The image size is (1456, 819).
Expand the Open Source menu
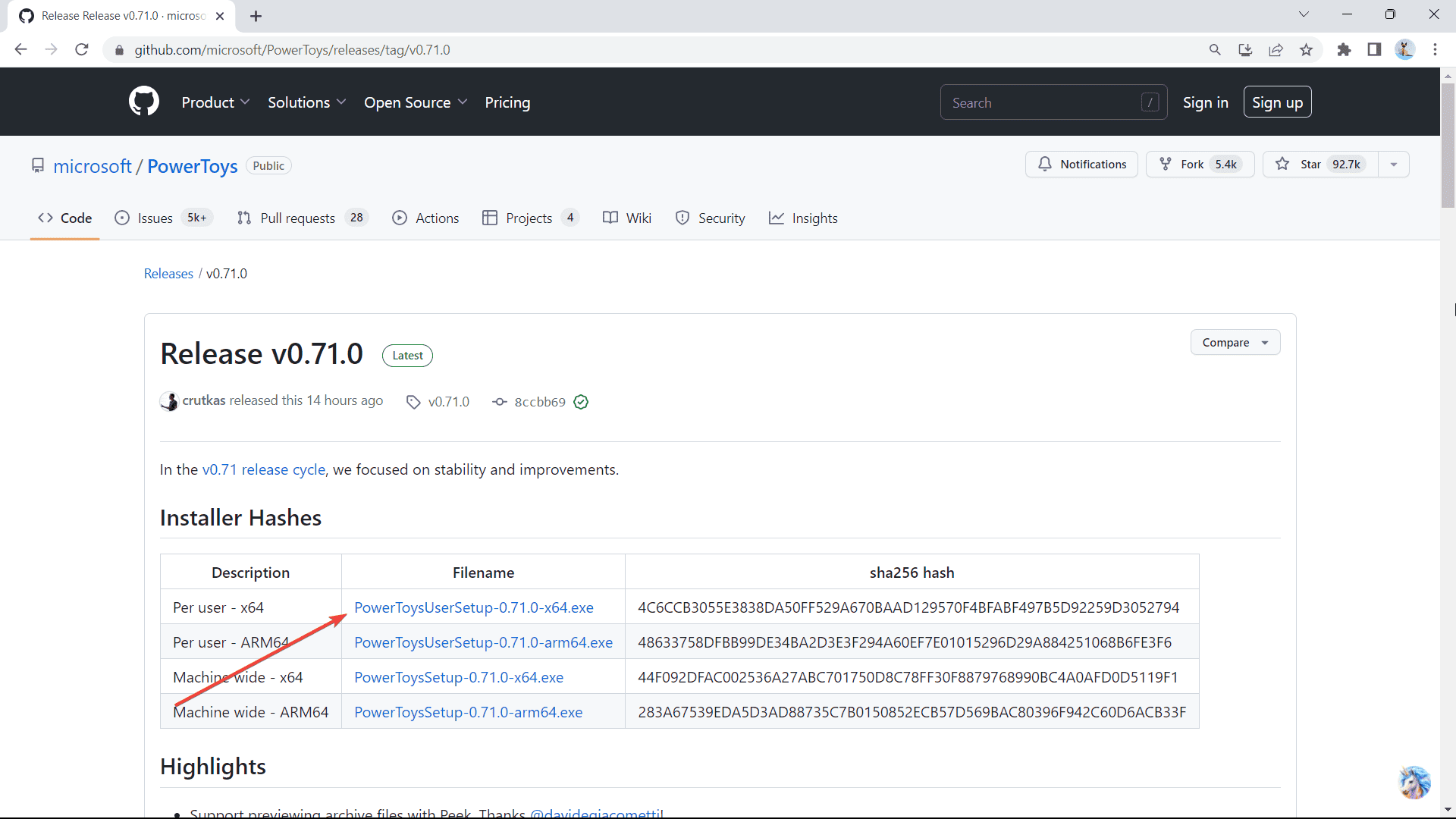point(416,102)
